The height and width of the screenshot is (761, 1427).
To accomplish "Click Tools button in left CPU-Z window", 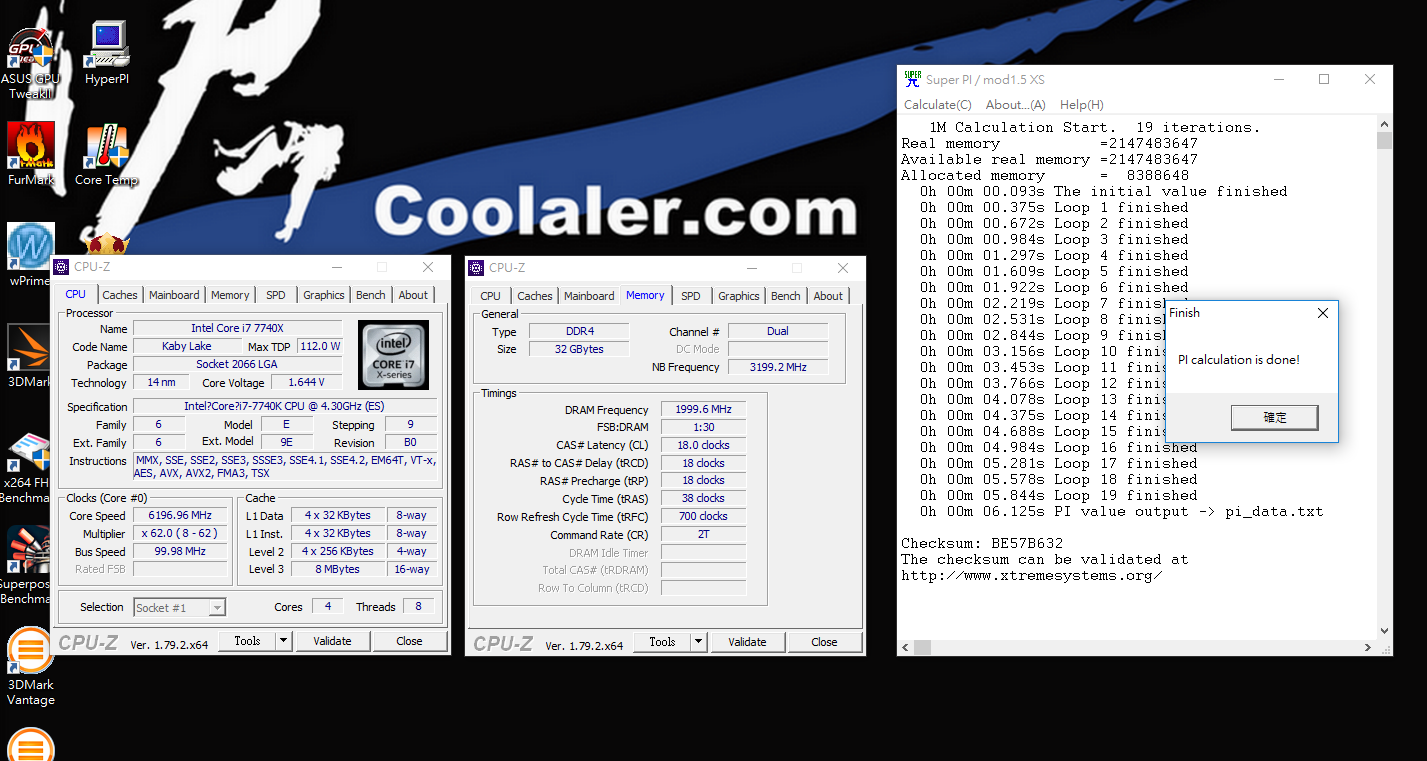I will coord(247,641).
